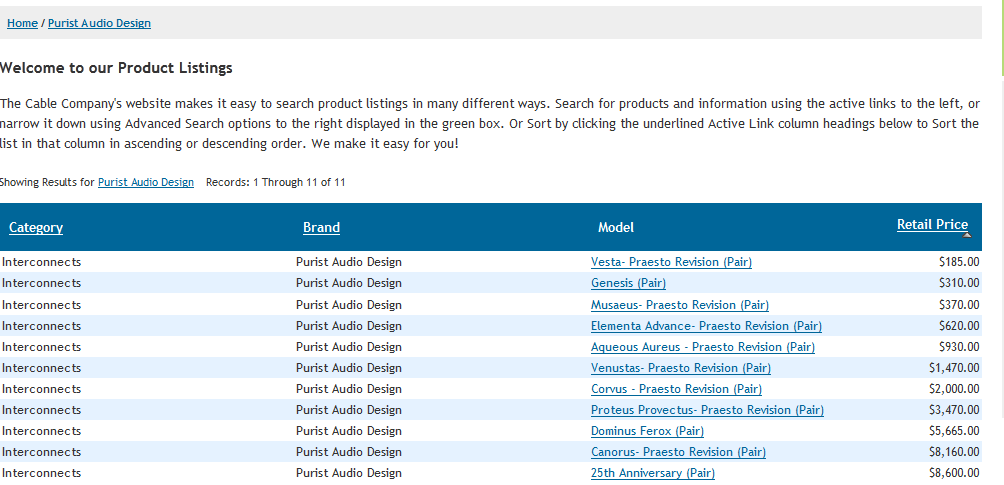This screenshot has height=485, width=1004.
Task: Click the Model column header text
Action: (616, 227)
